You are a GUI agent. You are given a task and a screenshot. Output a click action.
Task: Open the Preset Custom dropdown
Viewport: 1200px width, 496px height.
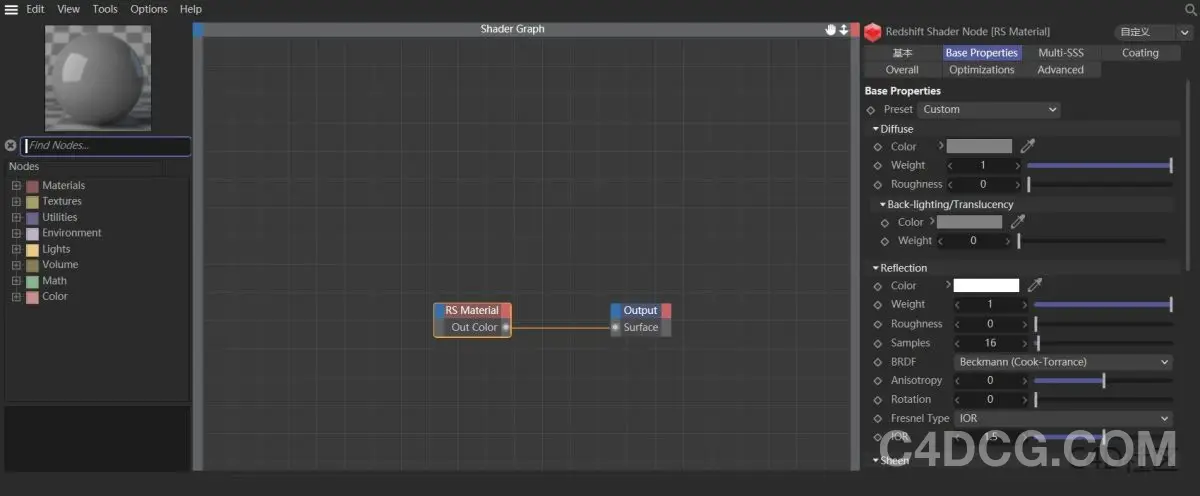pos(989,110)
